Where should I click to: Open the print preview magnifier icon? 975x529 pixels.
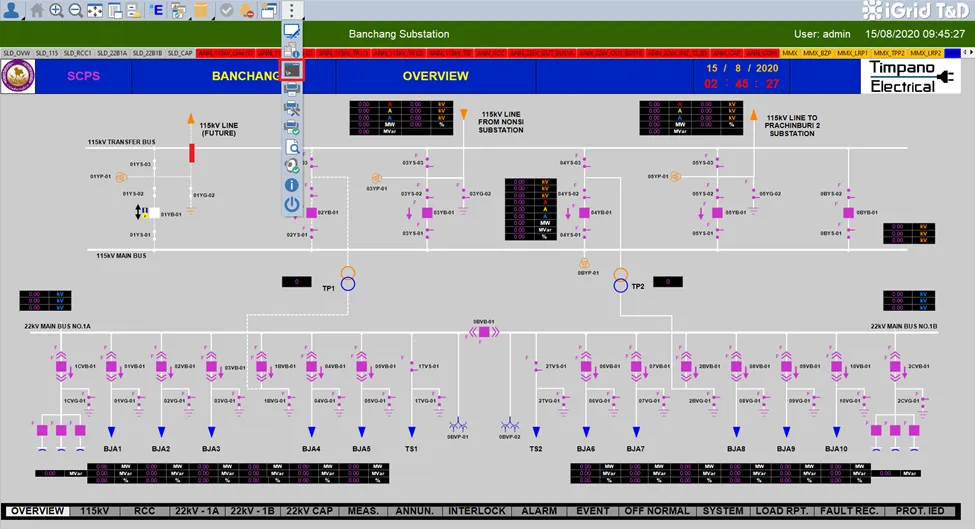(x=292, y=147)
